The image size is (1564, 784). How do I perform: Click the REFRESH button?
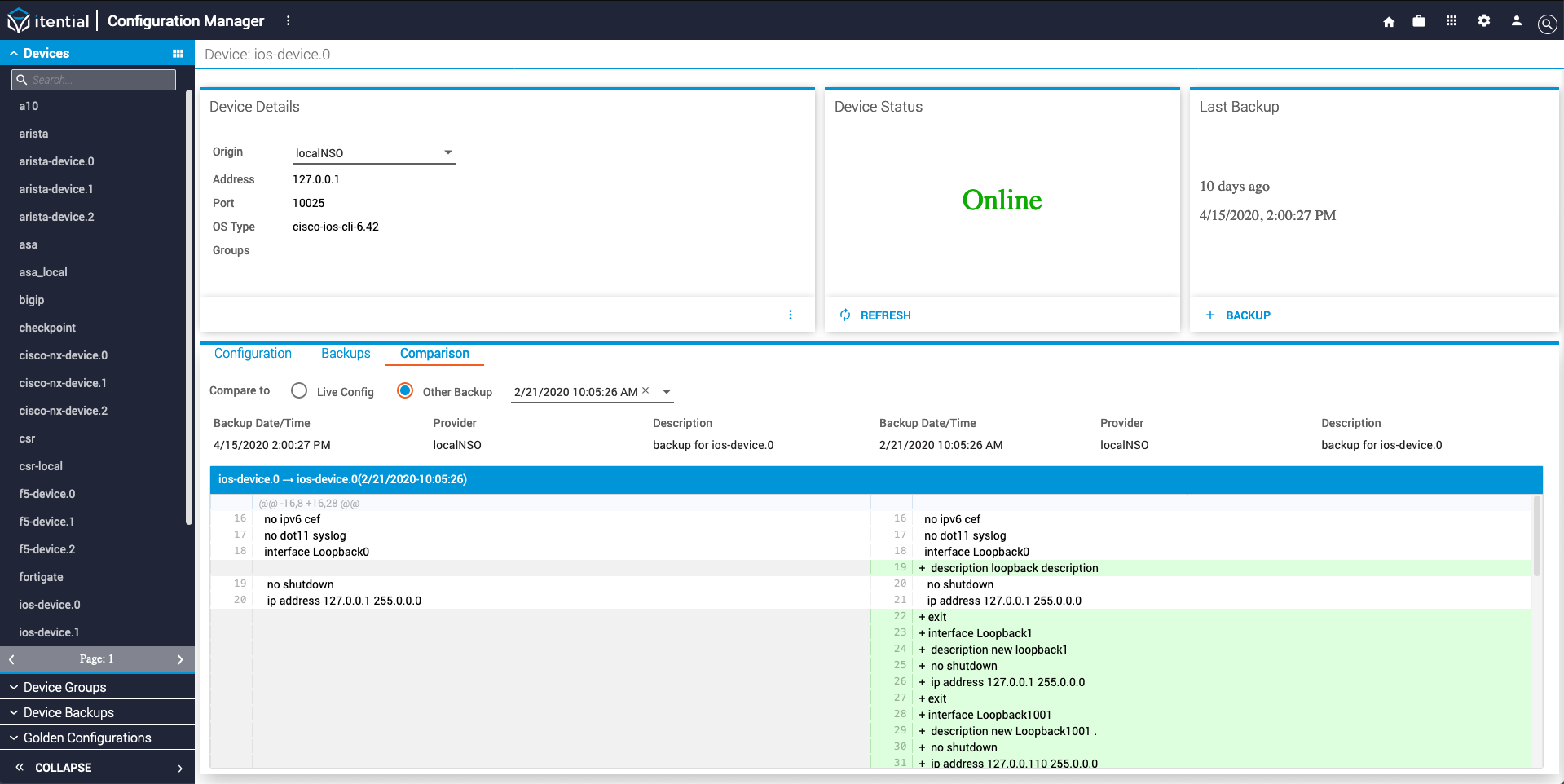pyautogui.click(x=875, y=315)
